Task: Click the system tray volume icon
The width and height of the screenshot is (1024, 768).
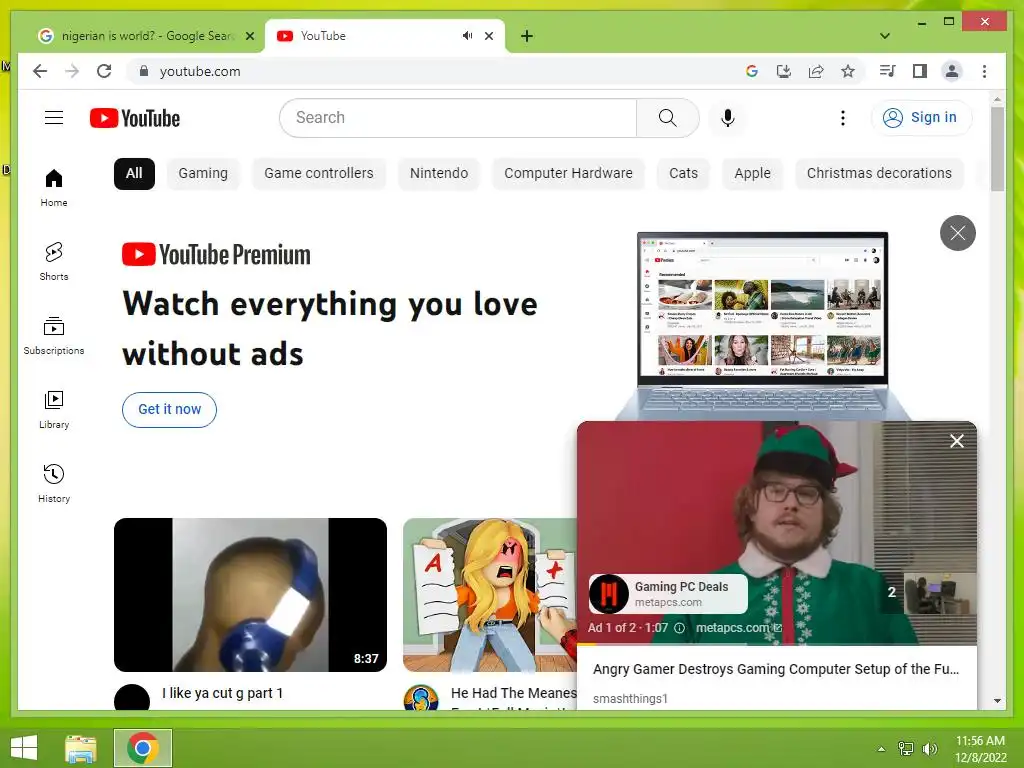Action: tap(930, 748)
